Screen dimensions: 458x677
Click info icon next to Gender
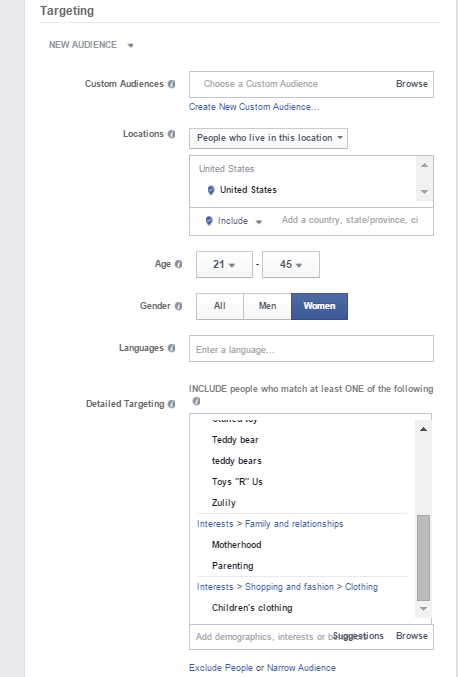(x=178, y=306)
